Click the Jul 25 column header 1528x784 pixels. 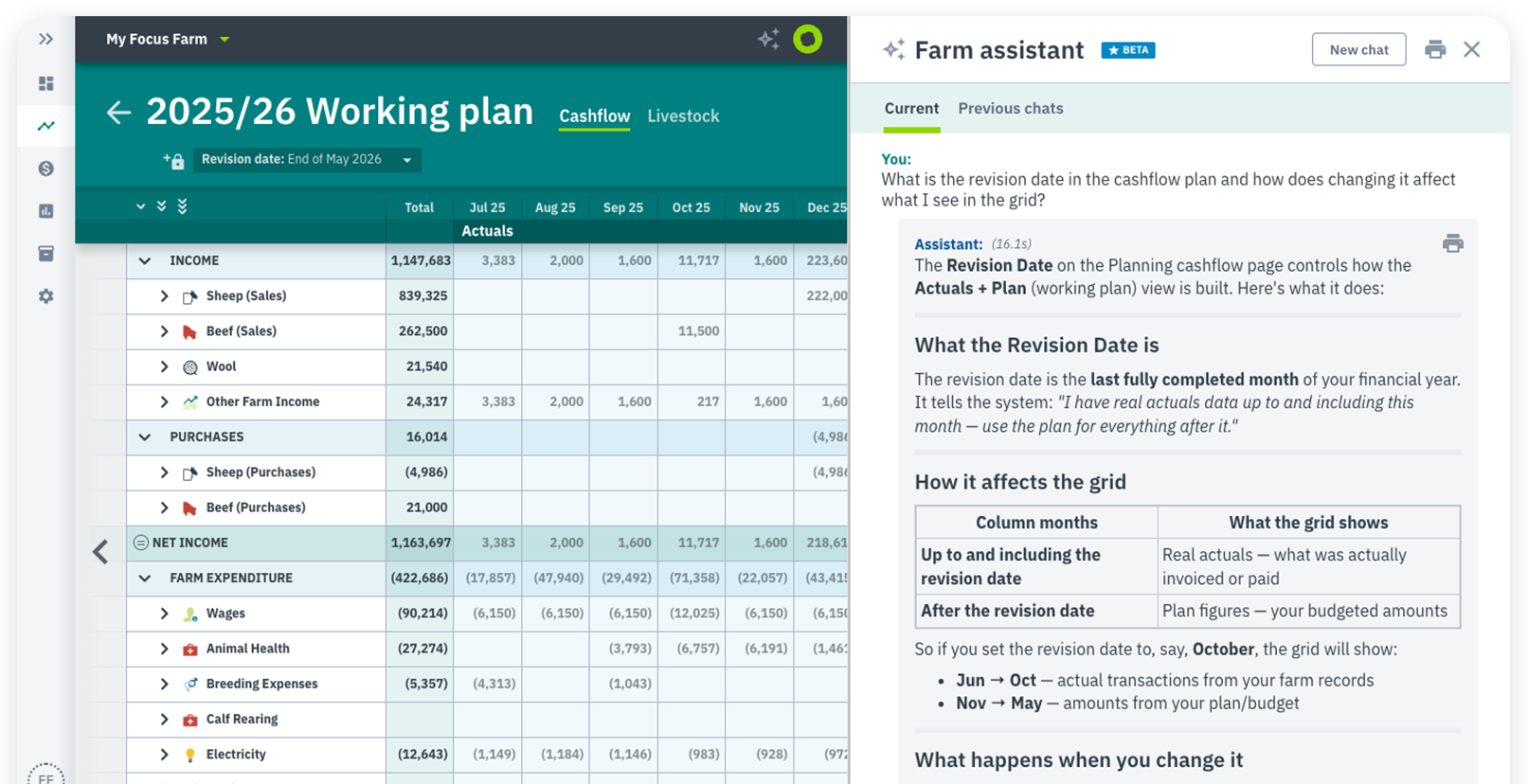(x=487, y=207)
